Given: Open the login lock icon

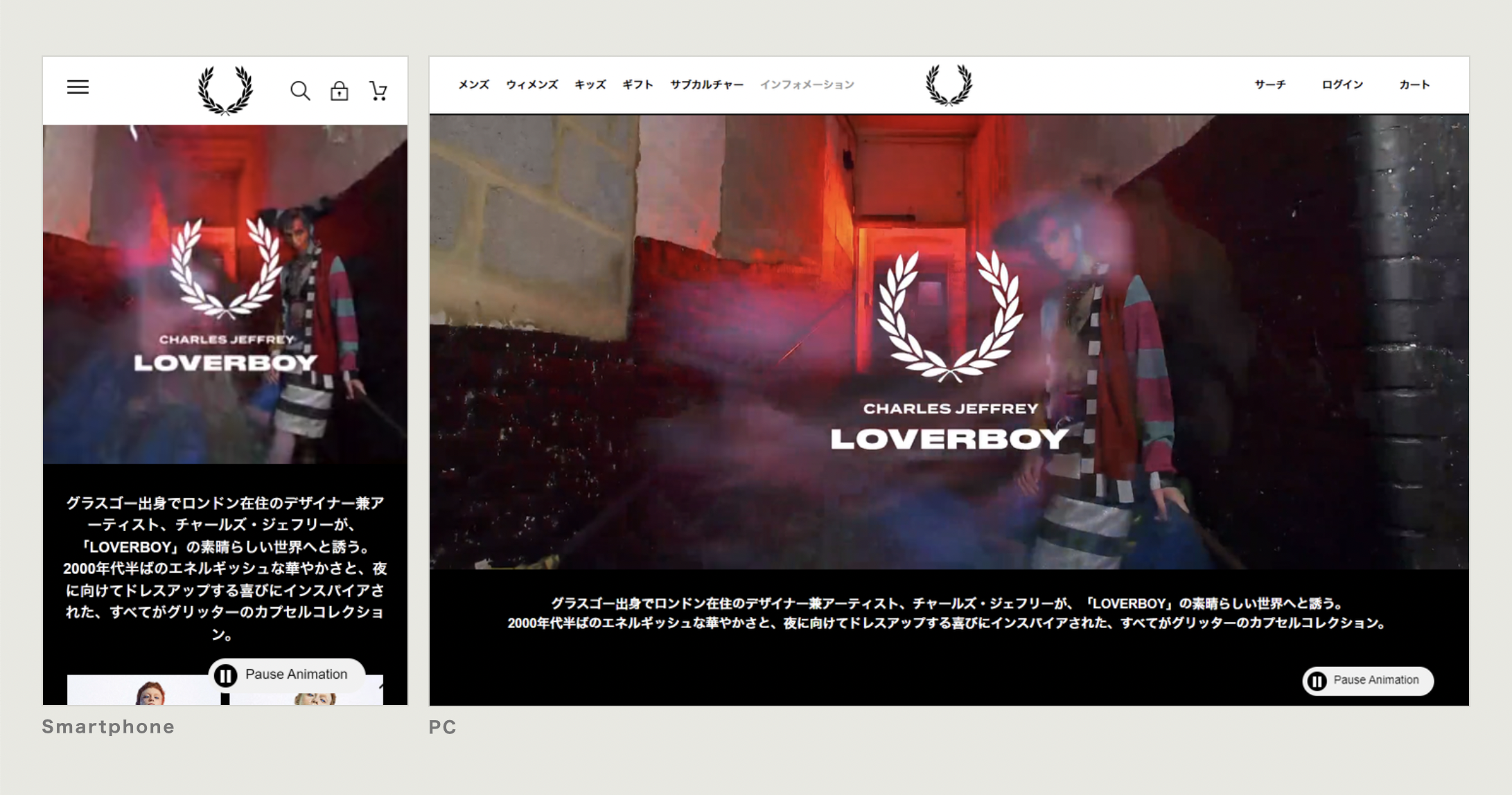Looking at the screenshot, I should 339,91.
